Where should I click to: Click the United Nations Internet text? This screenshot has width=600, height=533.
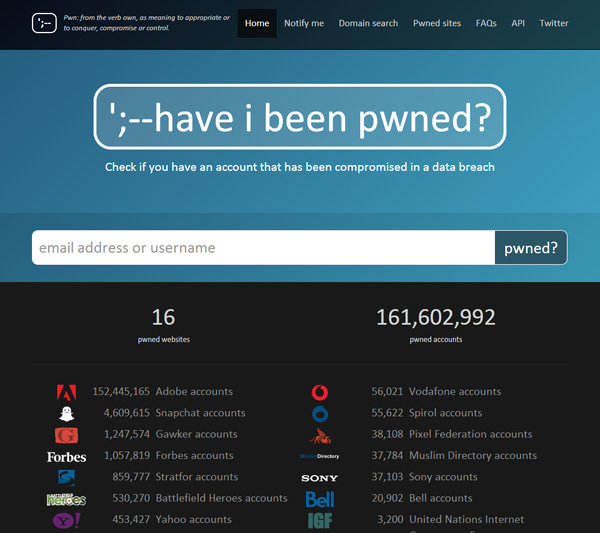pyautogui.click(x=466, y=520)
